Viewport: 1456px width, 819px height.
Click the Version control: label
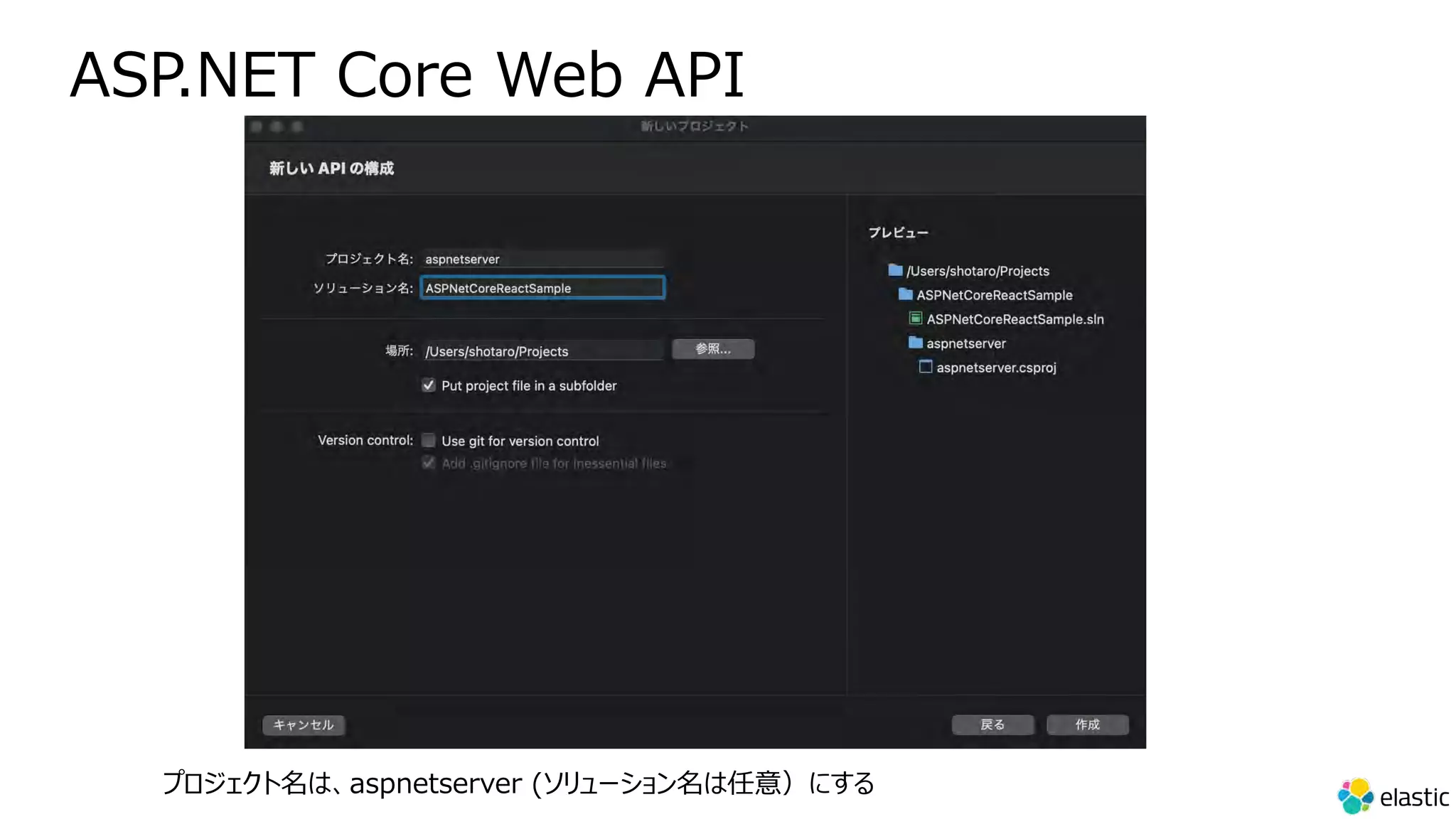point(365,440)
